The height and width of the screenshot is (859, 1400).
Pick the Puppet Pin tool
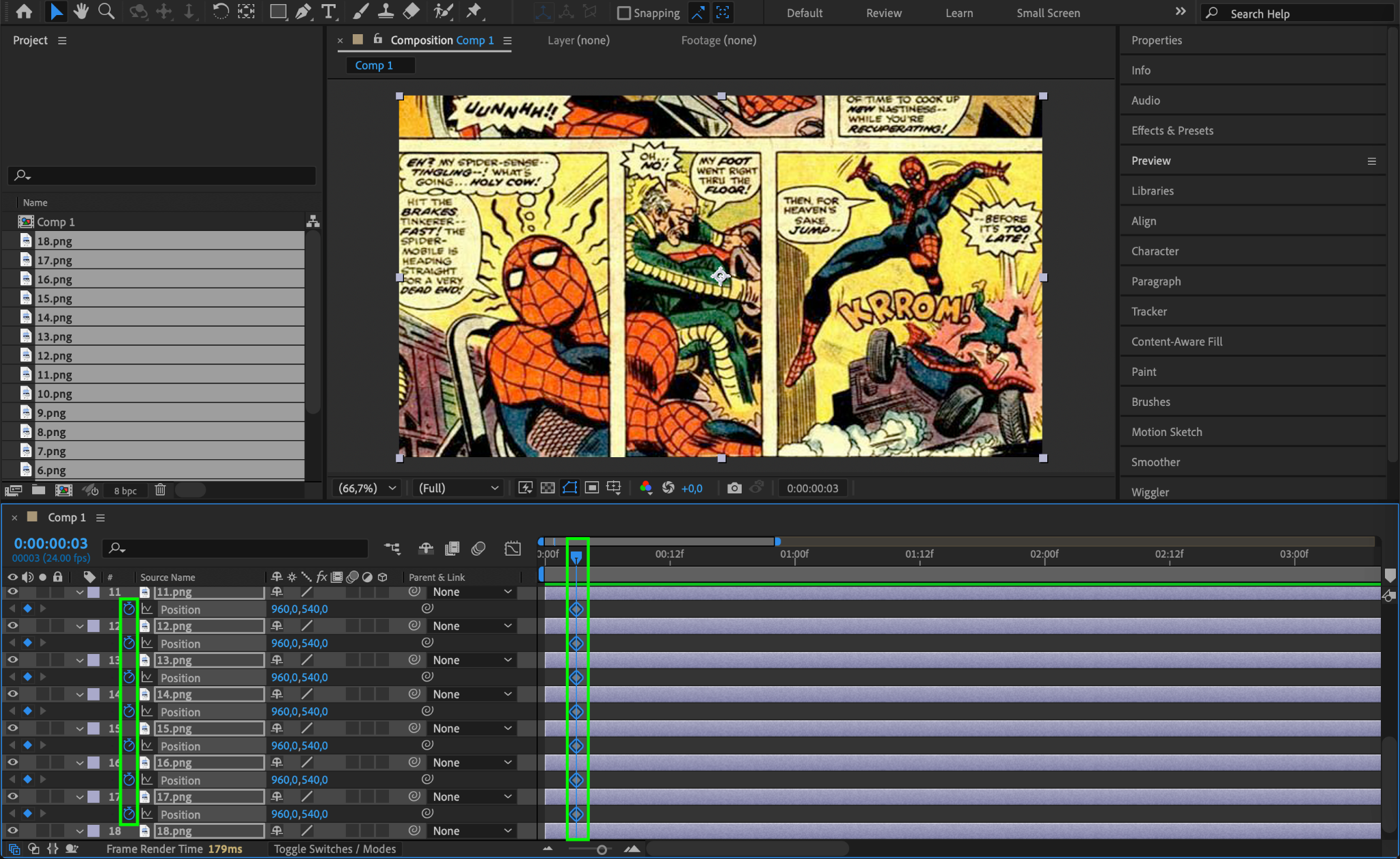[x=473, y=12]
